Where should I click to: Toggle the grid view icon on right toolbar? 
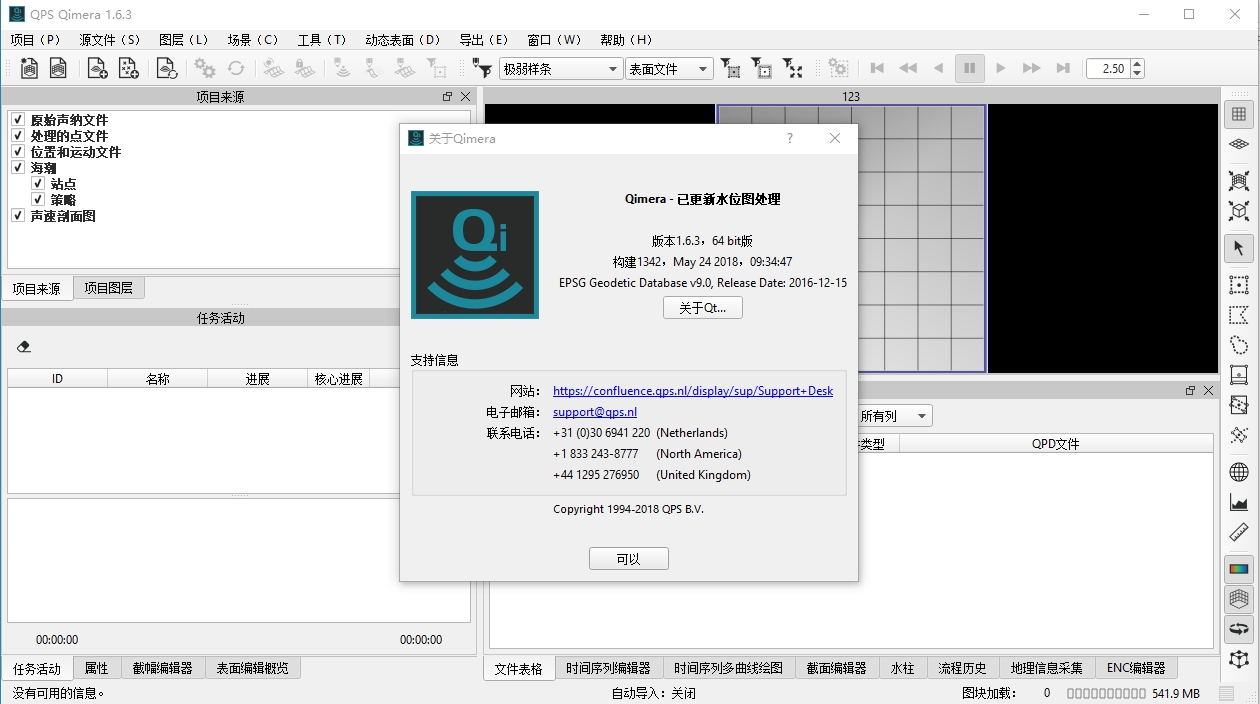click(x=1239, y=114)
